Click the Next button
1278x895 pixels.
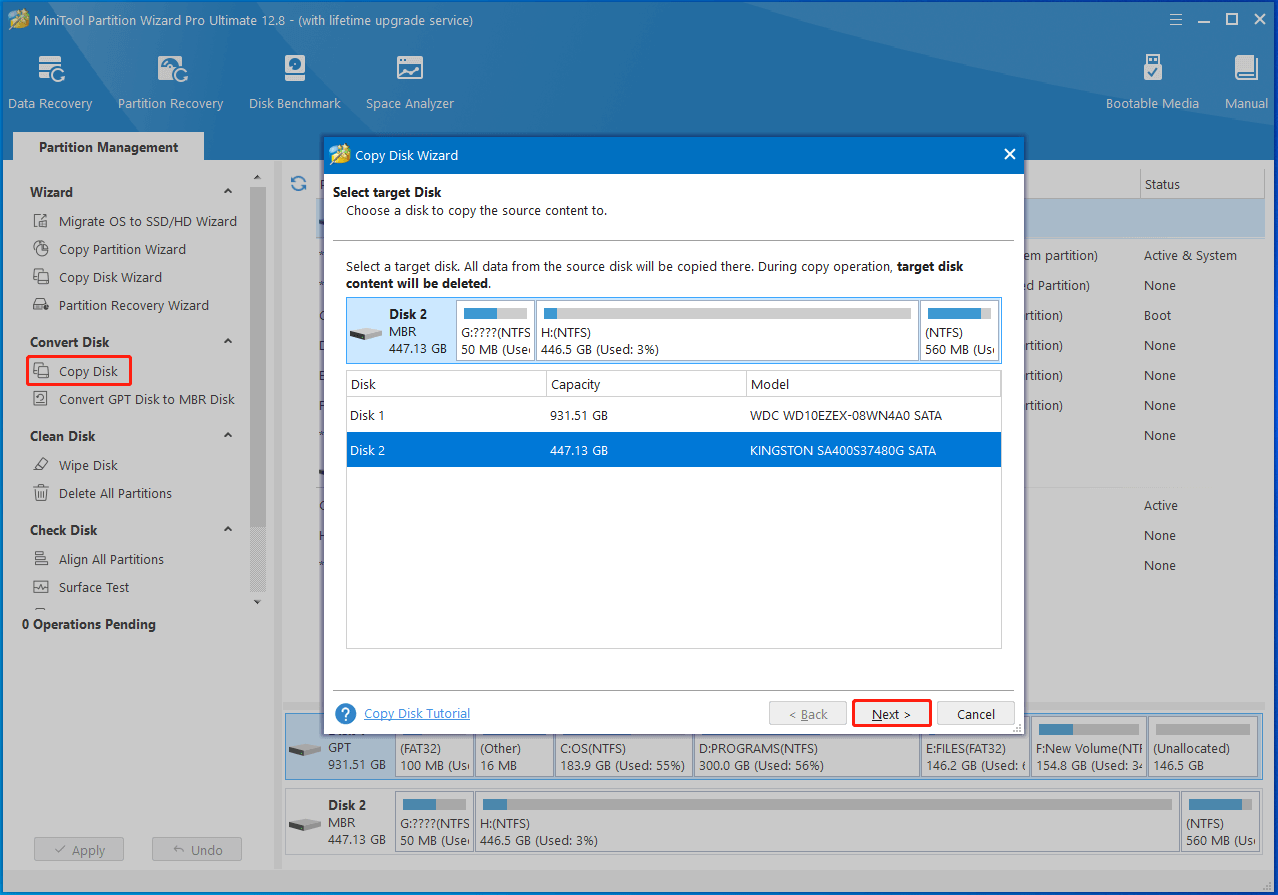pos(891,714)
